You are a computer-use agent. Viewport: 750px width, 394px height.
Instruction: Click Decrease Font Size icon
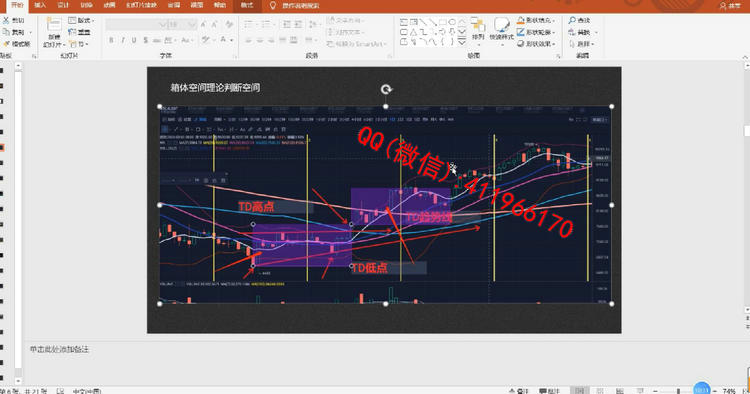pos(214,24)
